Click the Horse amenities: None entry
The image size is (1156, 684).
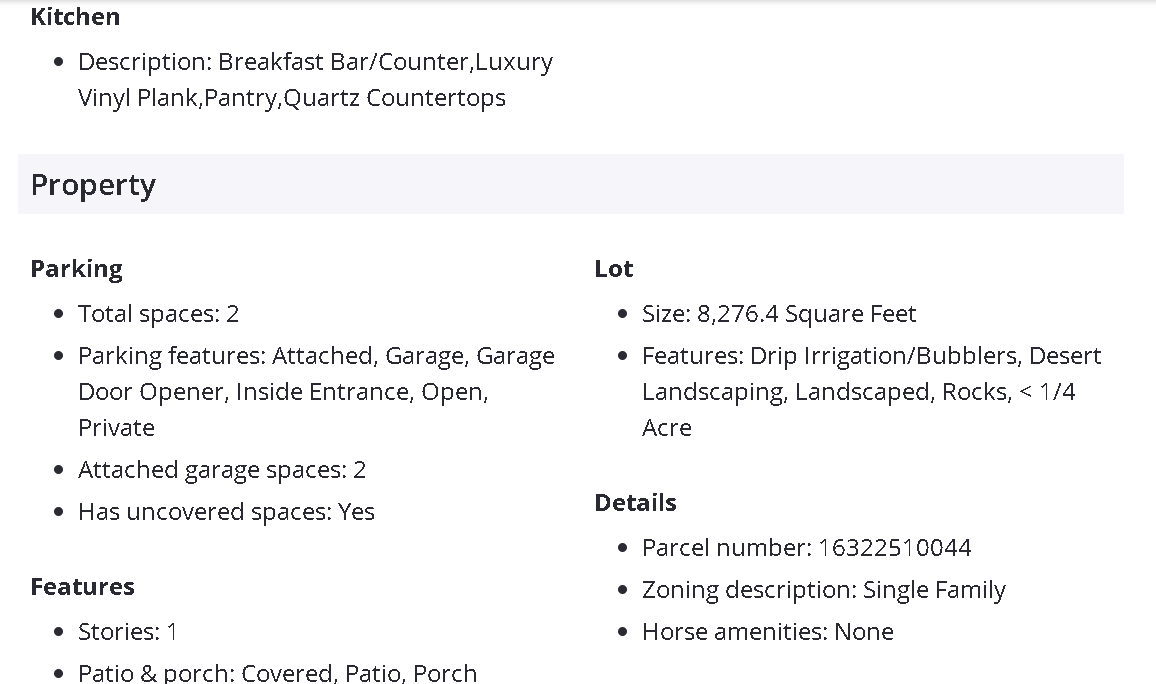tap(767, 632)
